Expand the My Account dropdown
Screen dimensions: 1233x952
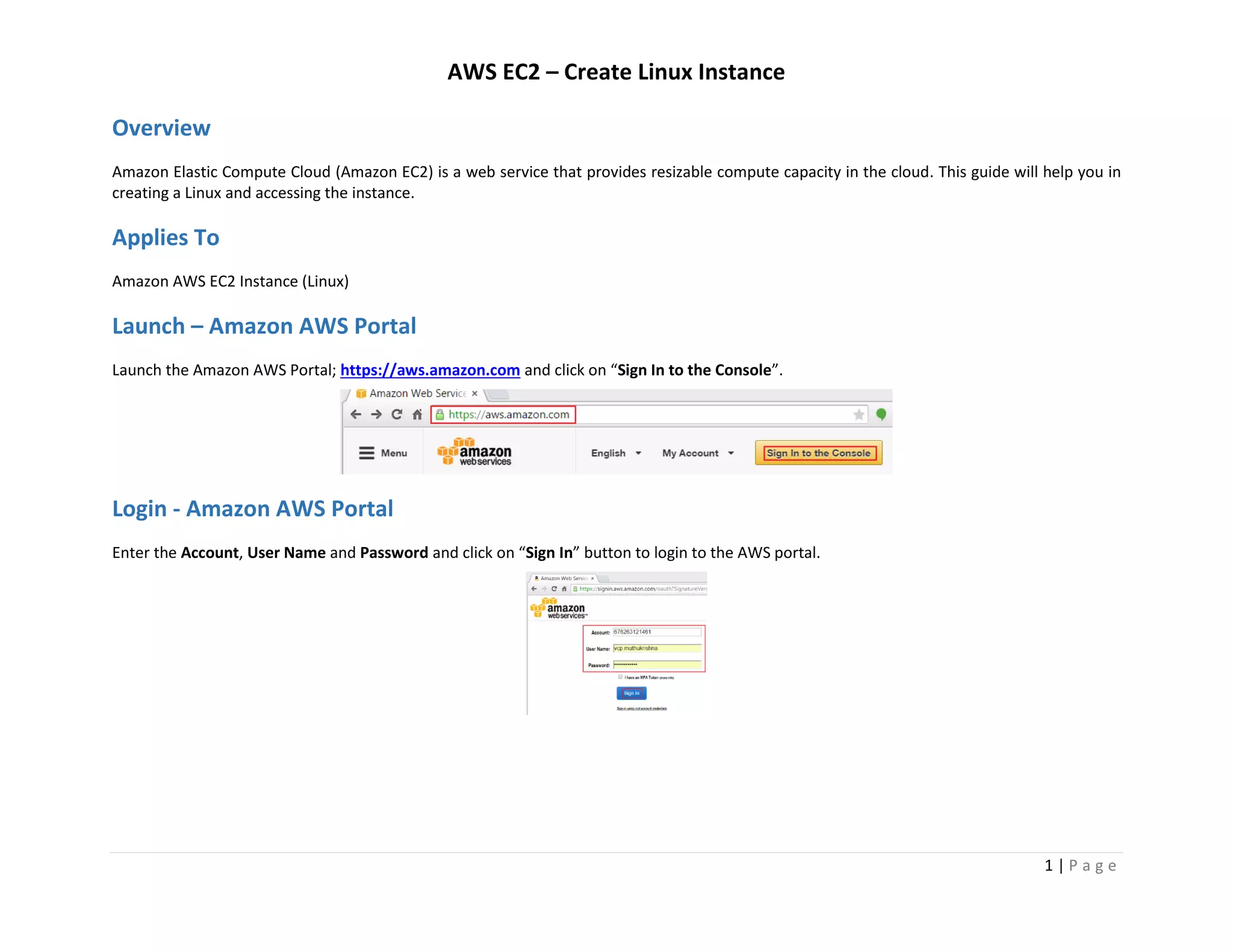click(x=698, y=453)
